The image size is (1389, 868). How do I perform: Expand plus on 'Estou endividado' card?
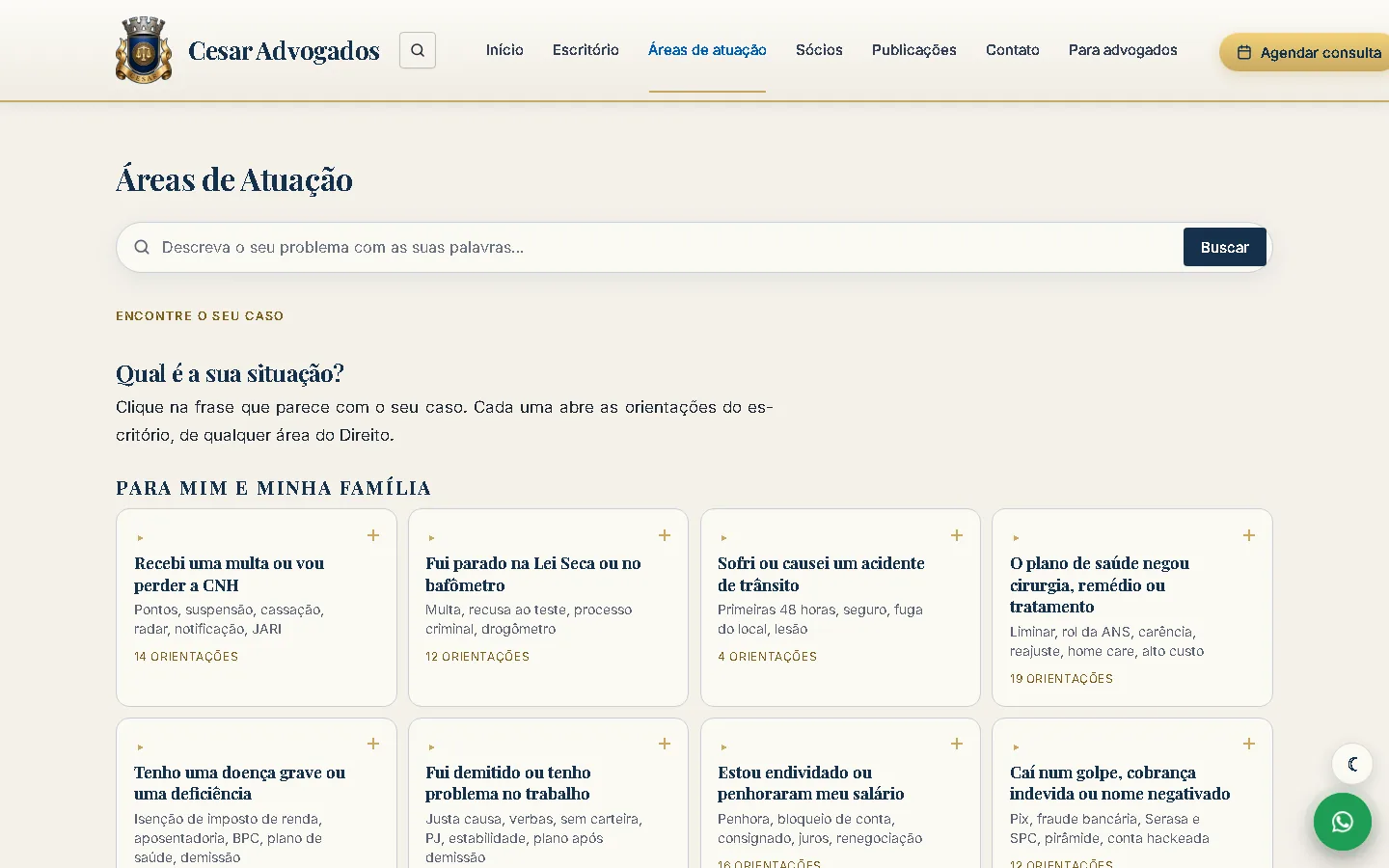pos(957,744)
